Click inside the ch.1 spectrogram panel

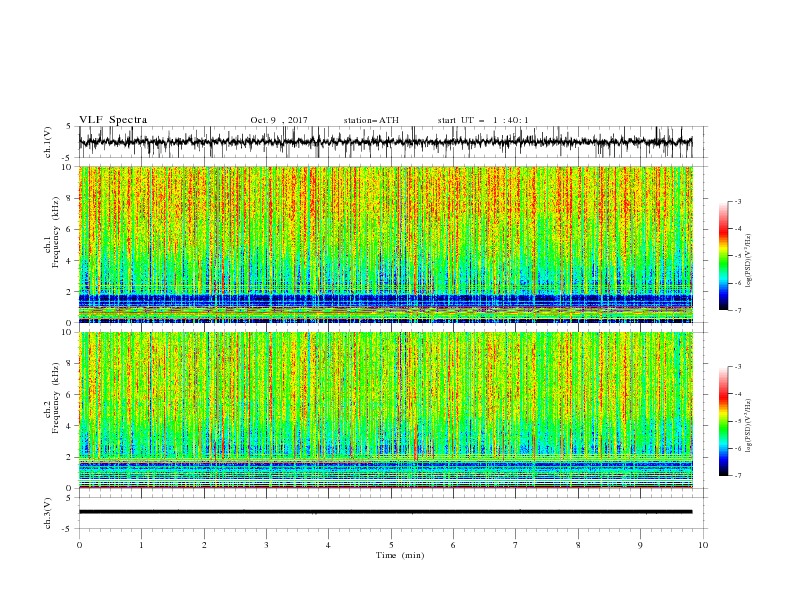(385, 244)
